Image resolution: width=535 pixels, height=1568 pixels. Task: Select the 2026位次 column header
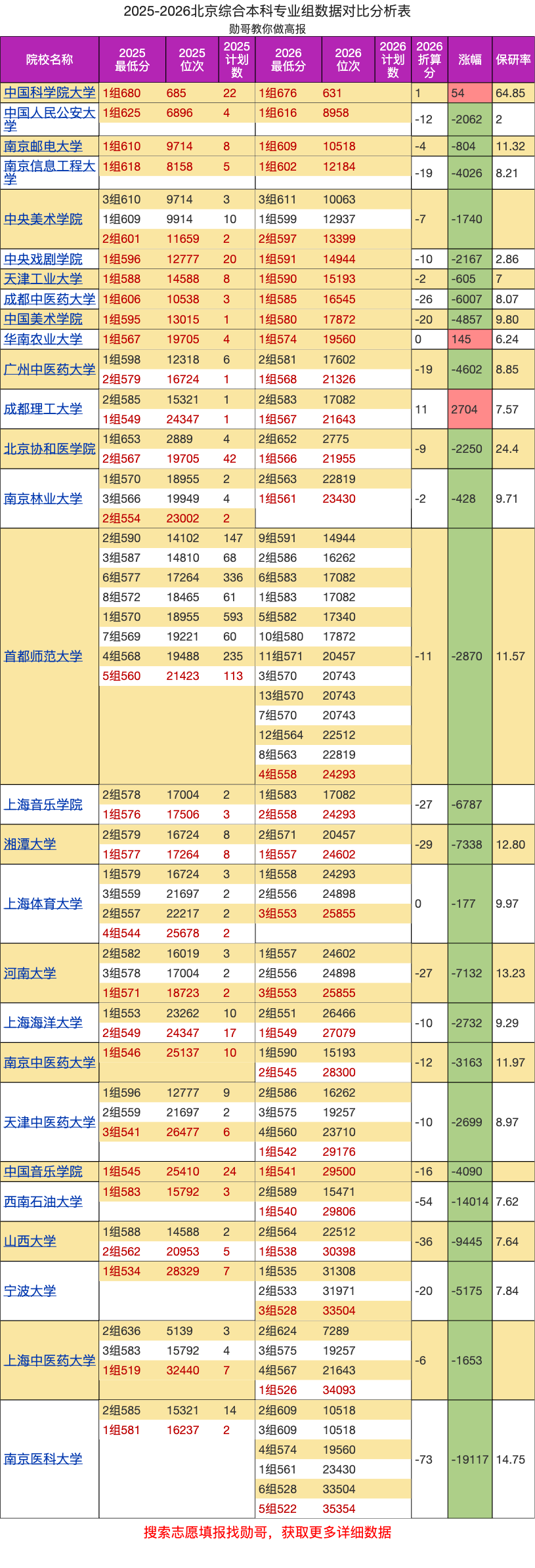348,59
